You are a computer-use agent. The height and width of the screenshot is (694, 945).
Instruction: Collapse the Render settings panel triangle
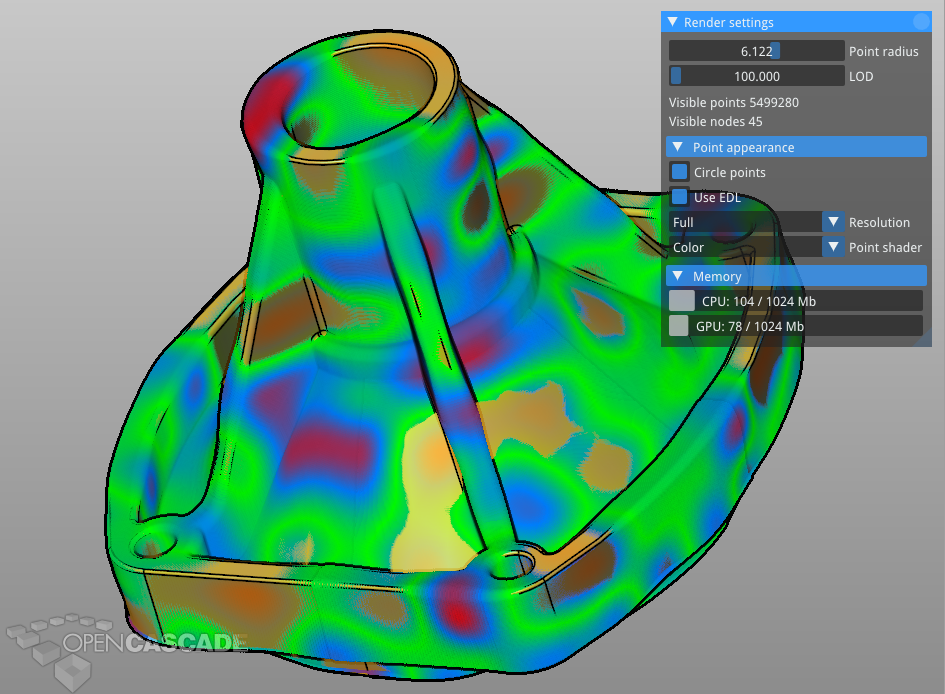(x=673, y=22)
